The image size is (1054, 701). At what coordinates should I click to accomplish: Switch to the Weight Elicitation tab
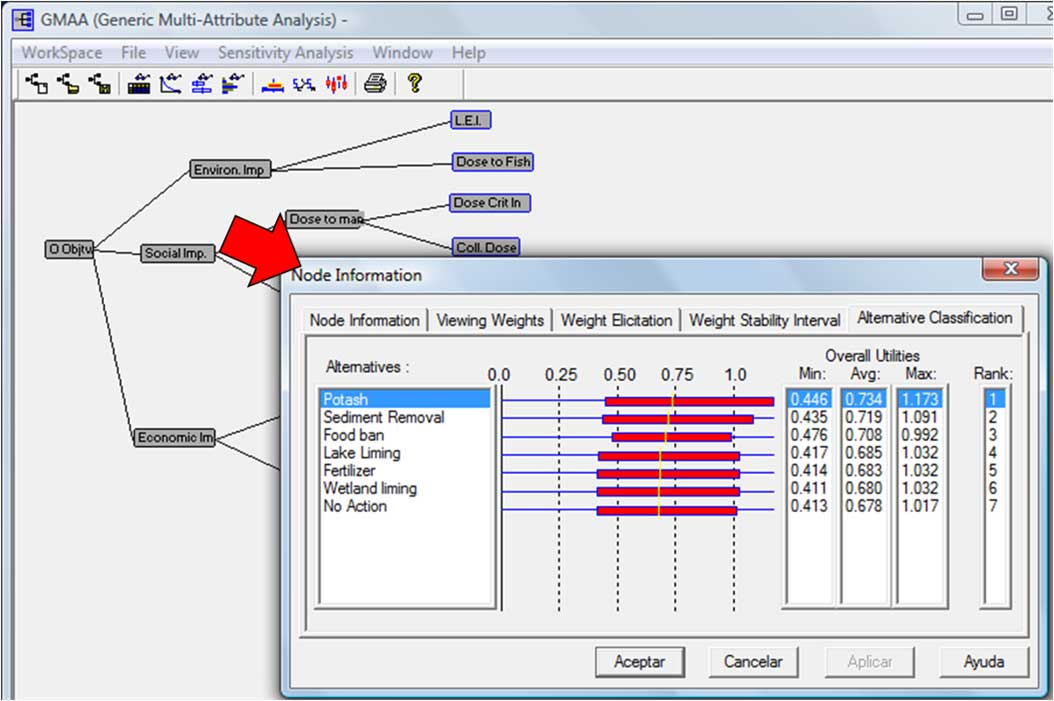616,320
